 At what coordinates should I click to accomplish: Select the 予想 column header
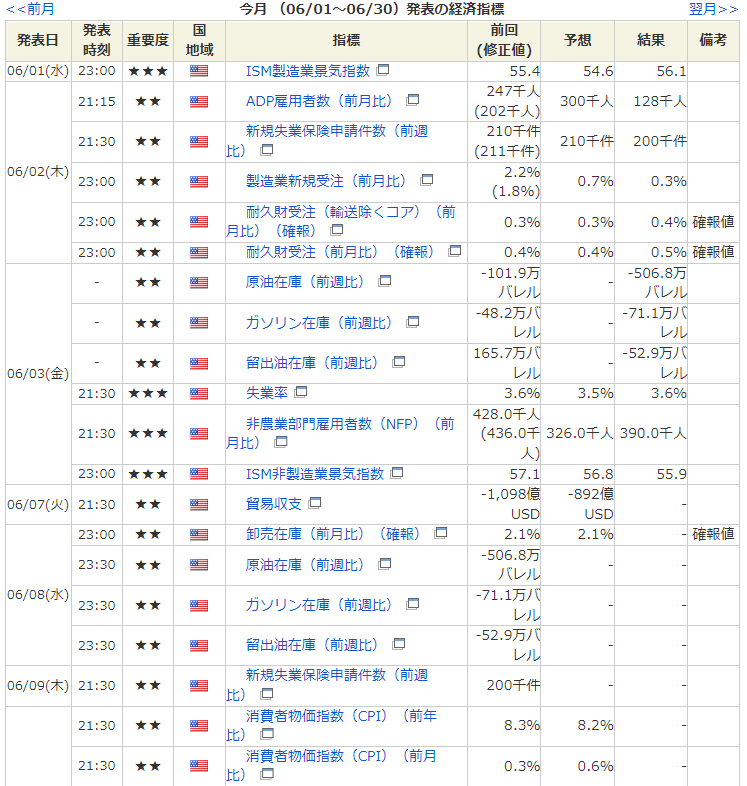578,41
